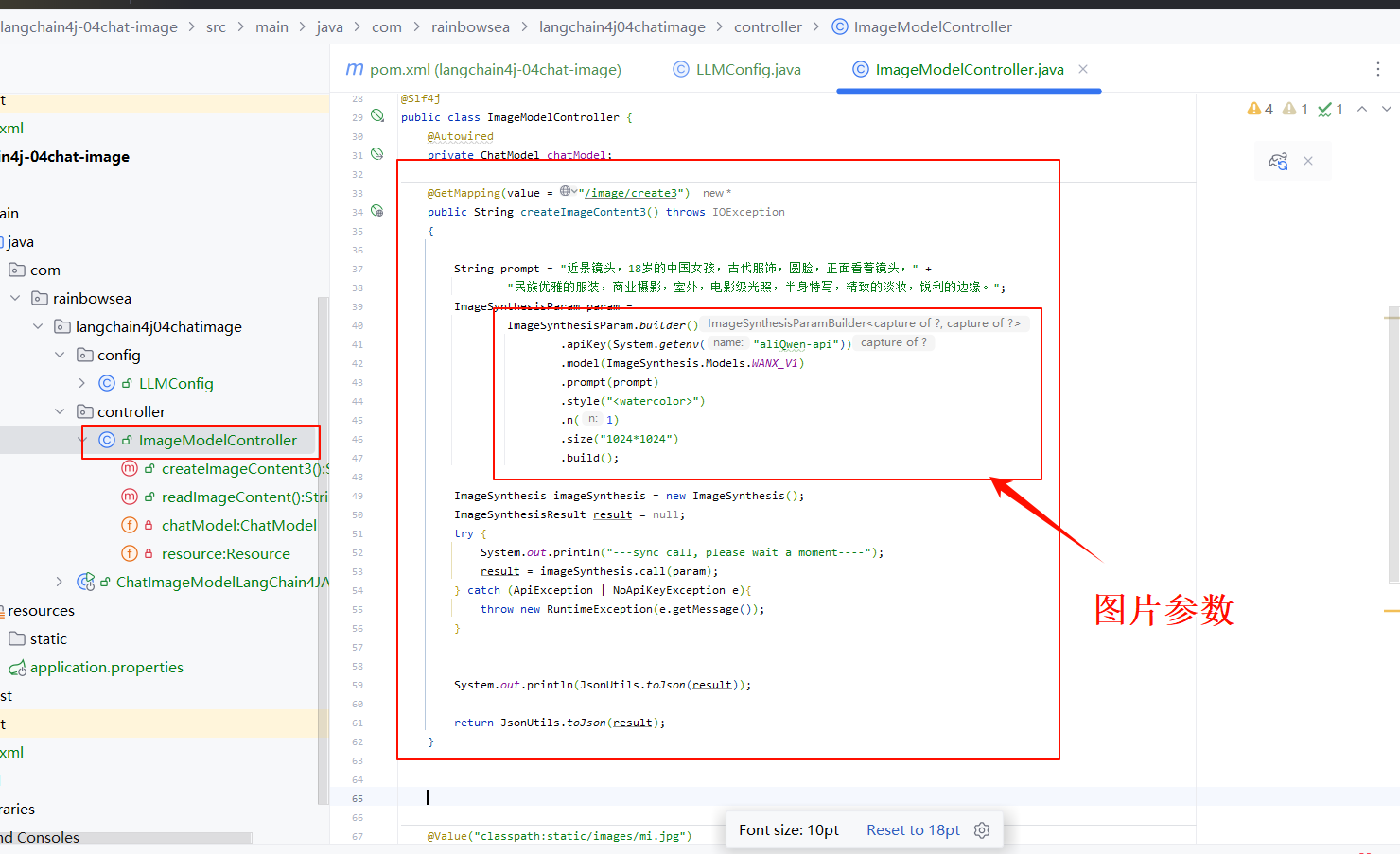Screen dimensions: 1400x854
Task: Open editor tab options three-dot menu
Action: (x=1377, y=69)
